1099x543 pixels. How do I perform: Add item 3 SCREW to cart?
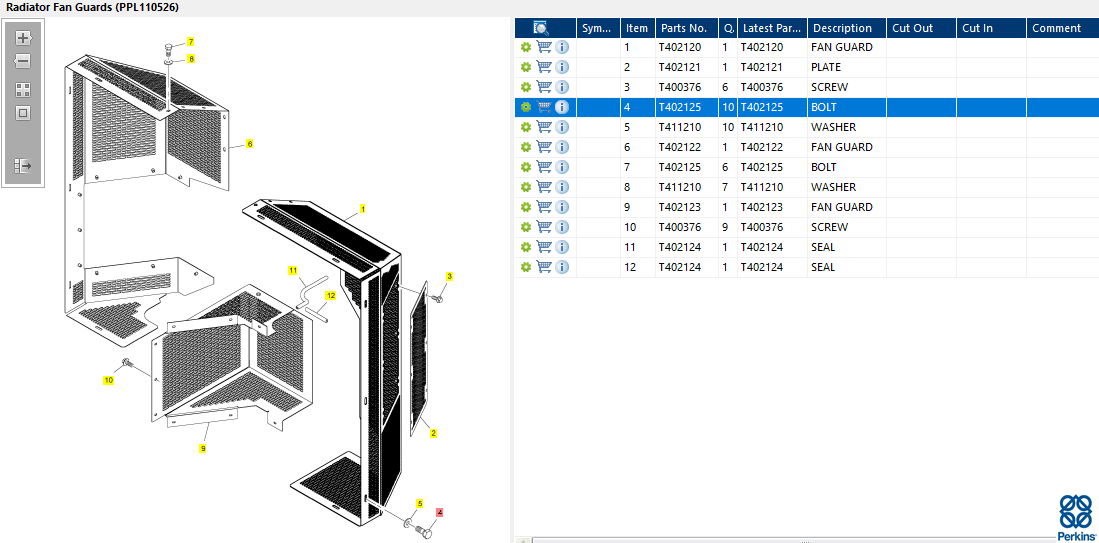tap(544, 87)
